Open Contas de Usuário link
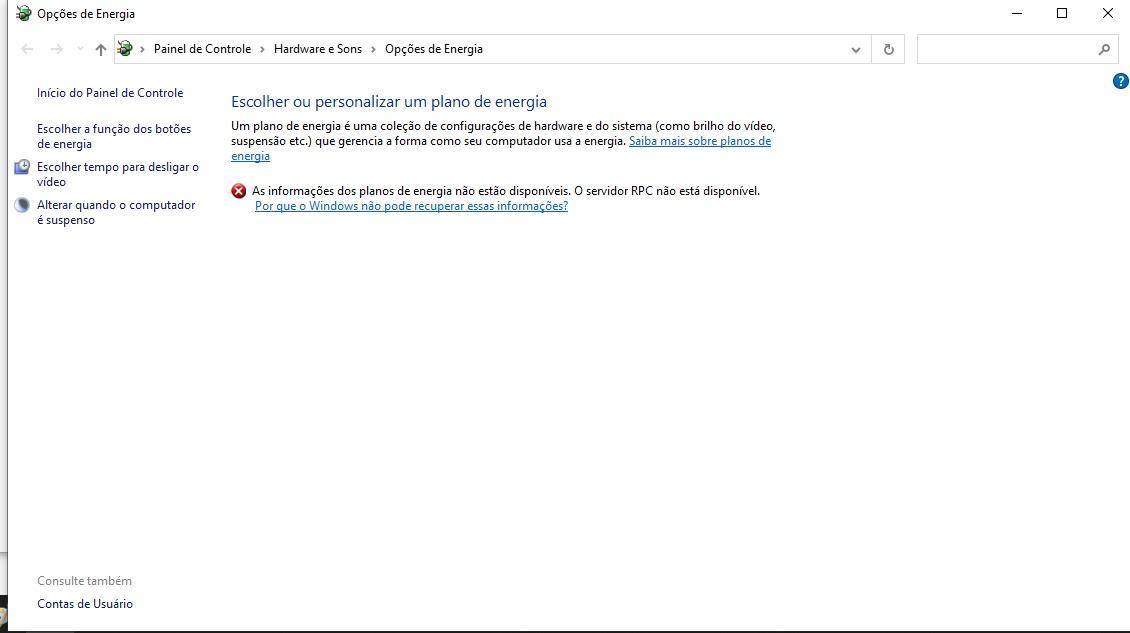Viewport: 1130px width, 633px height. pos(85,604)
